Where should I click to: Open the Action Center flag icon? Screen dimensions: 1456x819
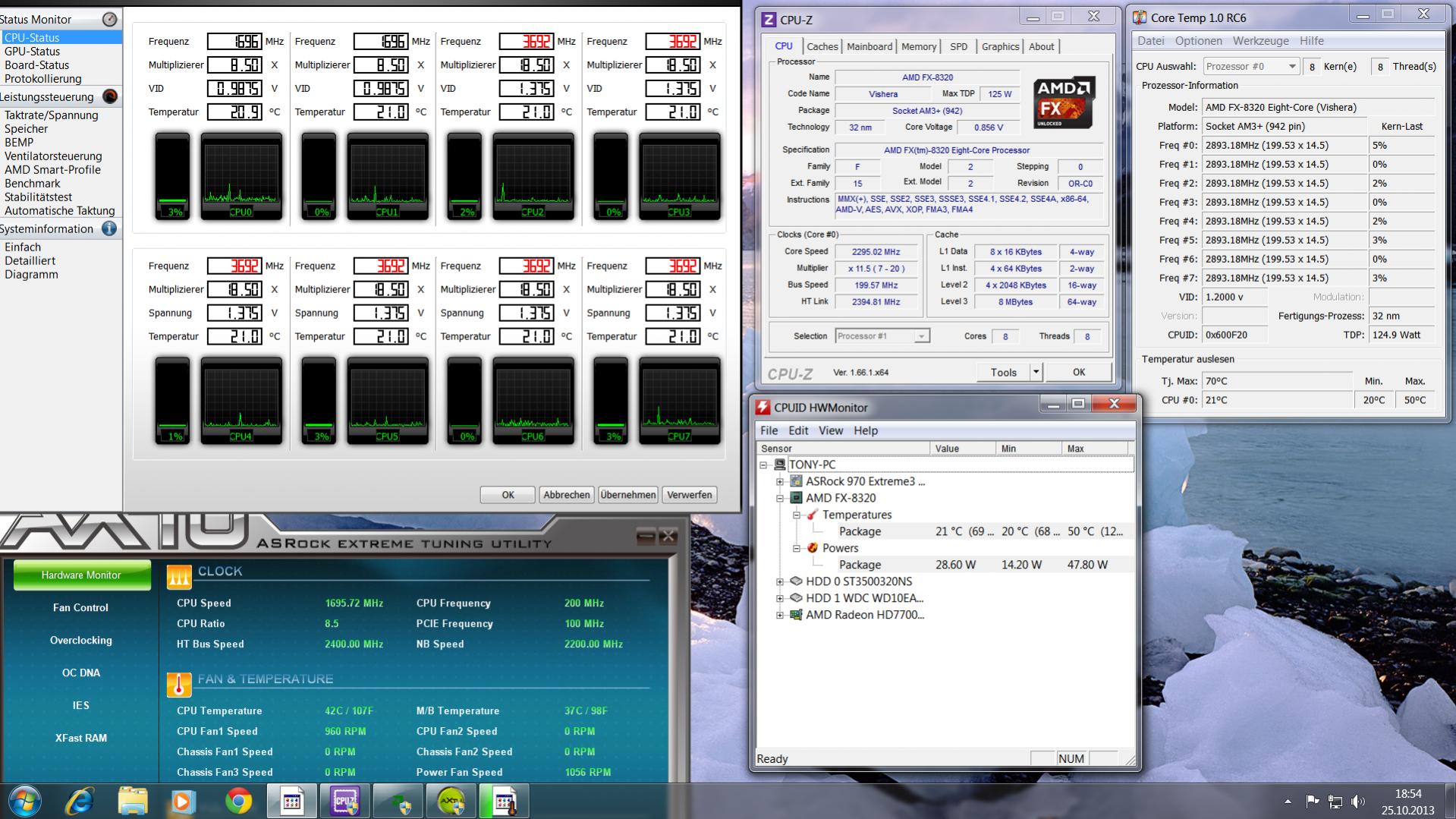(x=1312, y=802)
